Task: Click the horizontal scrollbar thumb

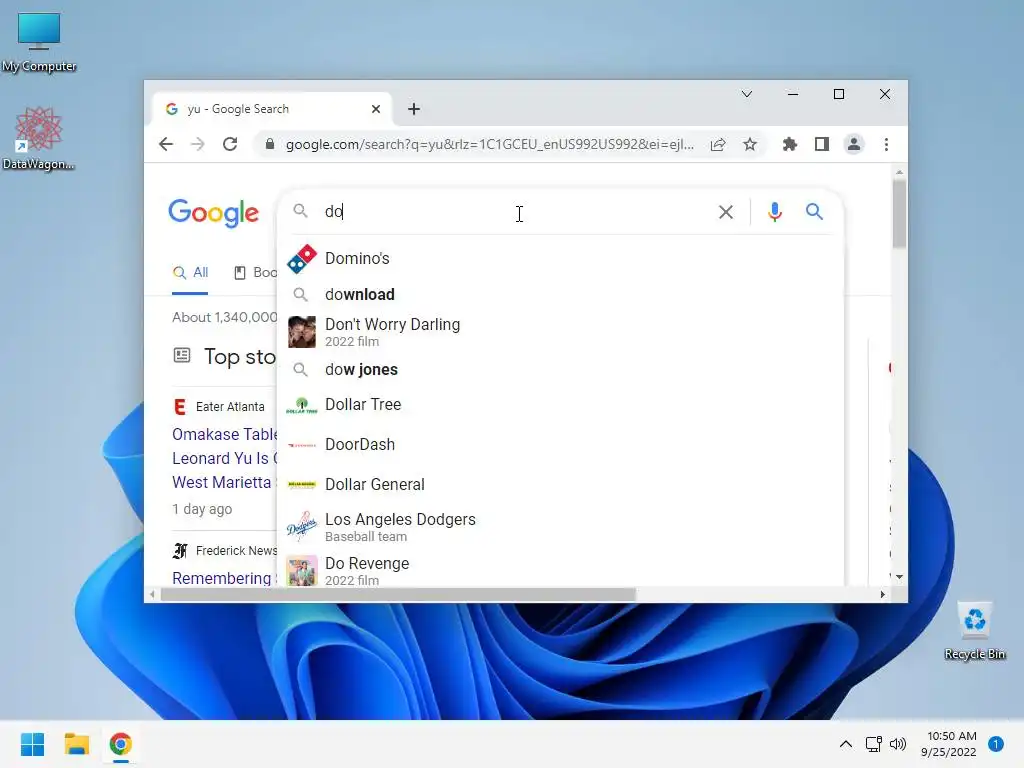Action: pyautogui.click(x=398, y=594)
